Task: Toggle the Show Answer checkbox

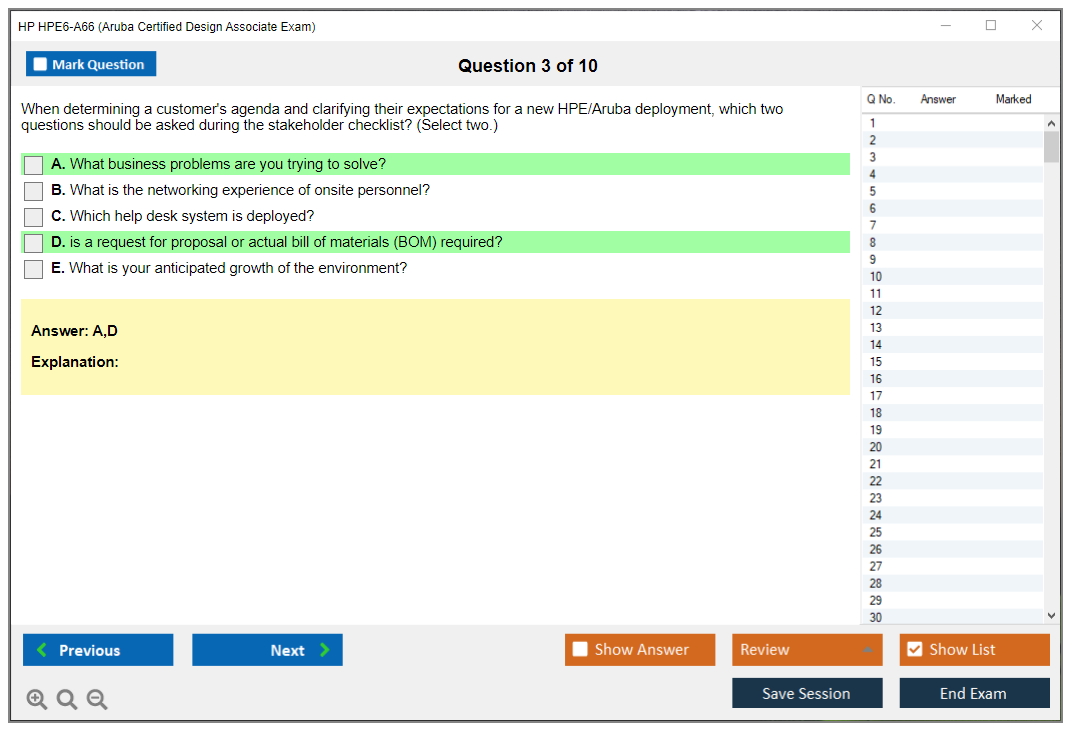Action: 580,650
